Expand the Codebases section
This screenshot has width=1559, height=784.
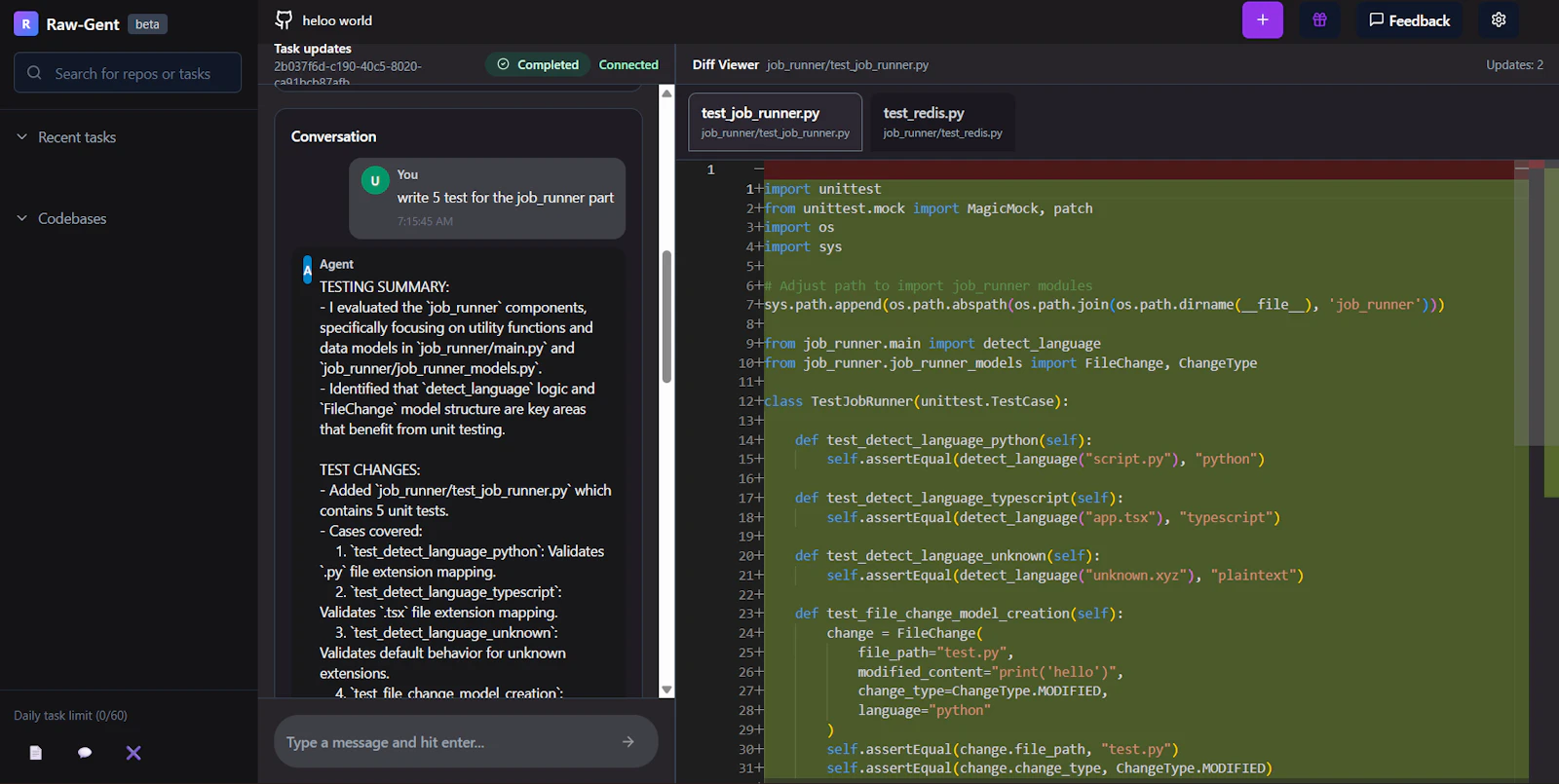click(61, 219)
